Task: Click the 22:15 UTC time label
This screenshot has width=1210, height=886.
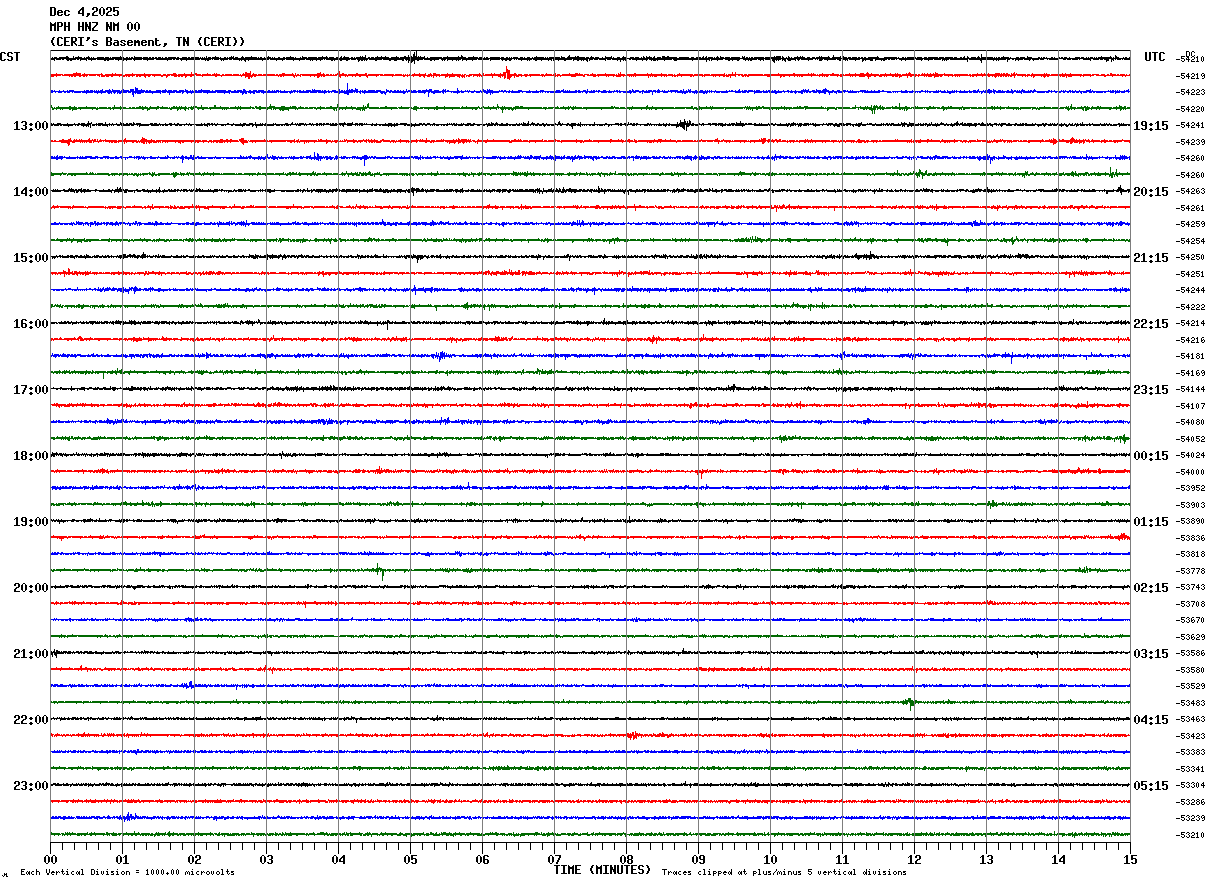Action: coord(1151,324)
